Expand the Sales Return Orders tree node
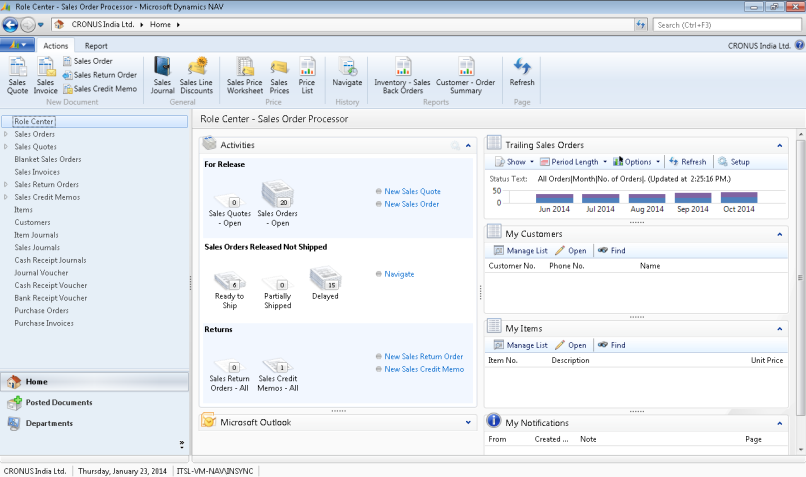Screen dimensions: 806x477 click(x=6, y=185)
